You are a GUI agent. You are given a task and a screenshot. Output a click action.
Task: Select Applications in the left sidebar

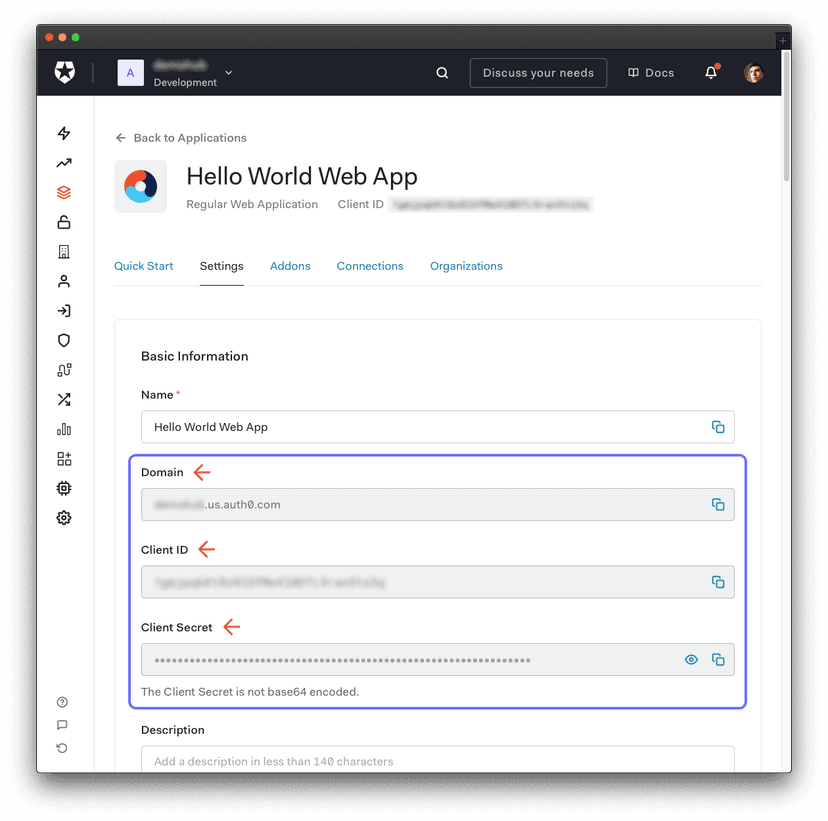point(63,192)
